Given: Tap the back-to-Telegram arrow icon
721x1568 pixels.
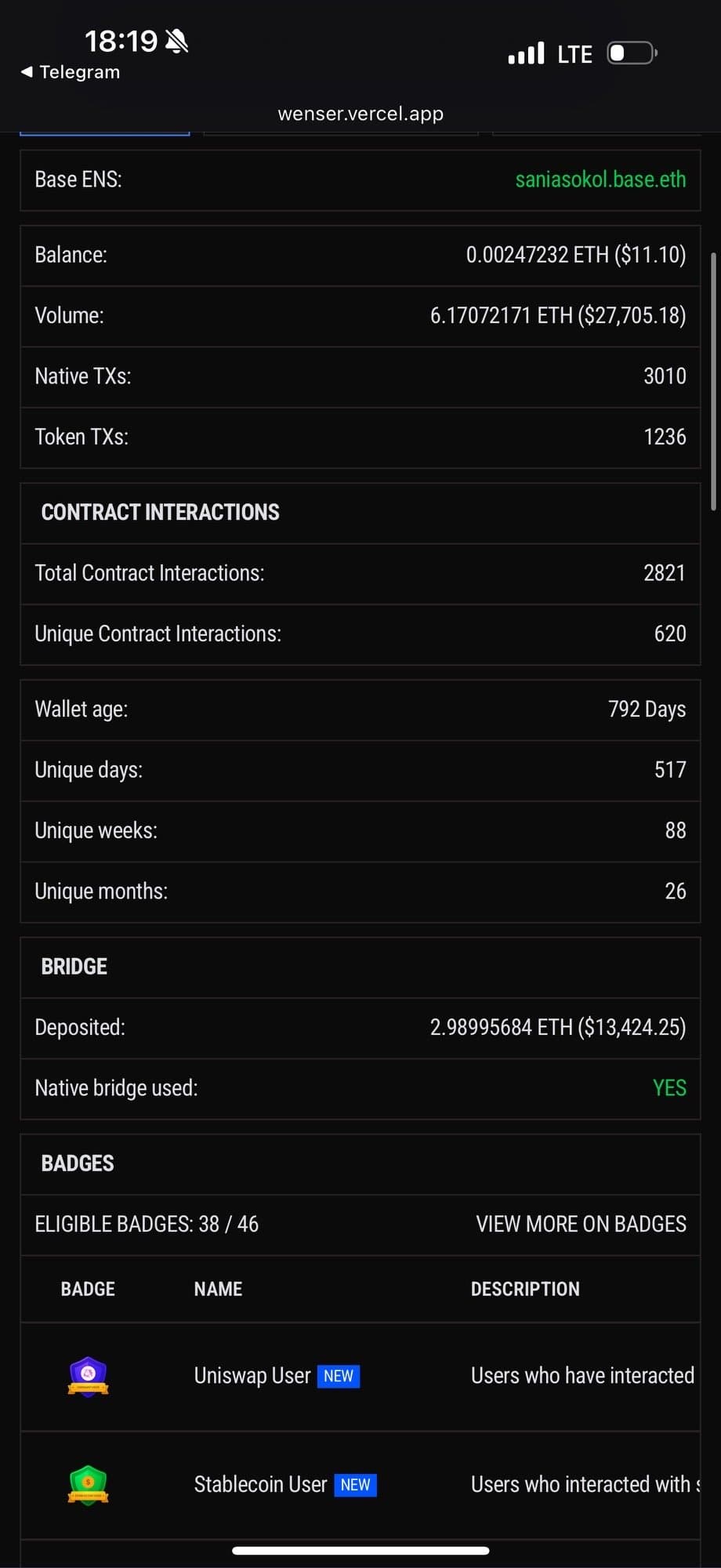Looking at the screenshot, I should click(x=27, y=71).
